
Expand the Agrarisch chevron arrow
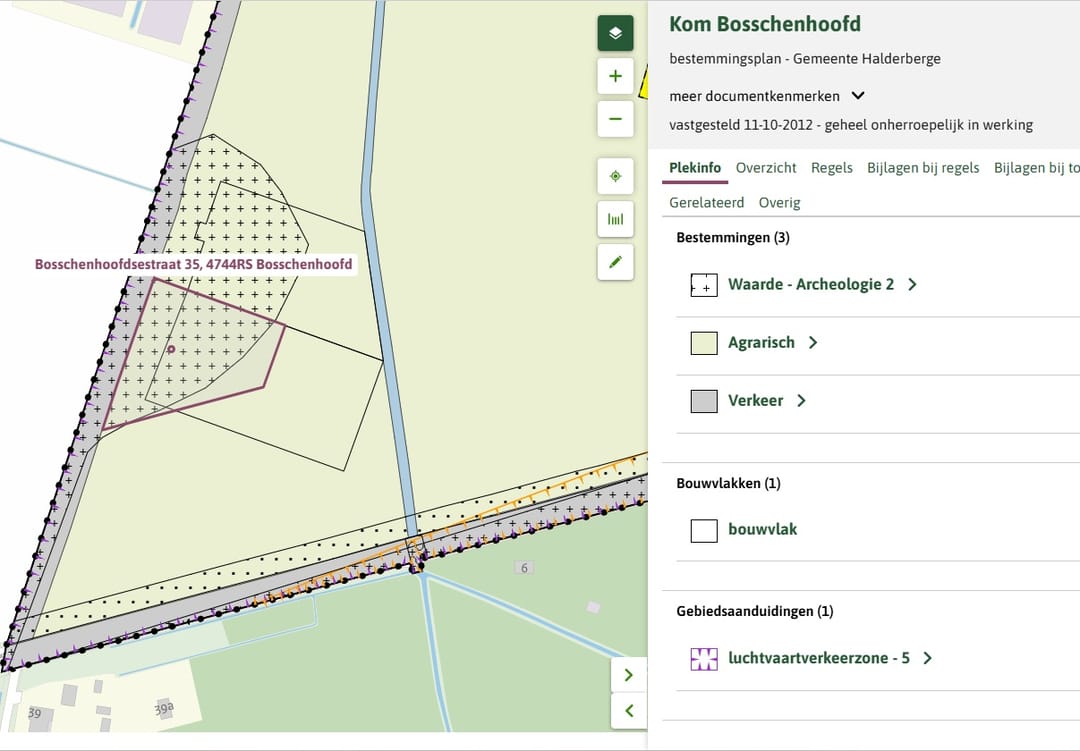813,343
